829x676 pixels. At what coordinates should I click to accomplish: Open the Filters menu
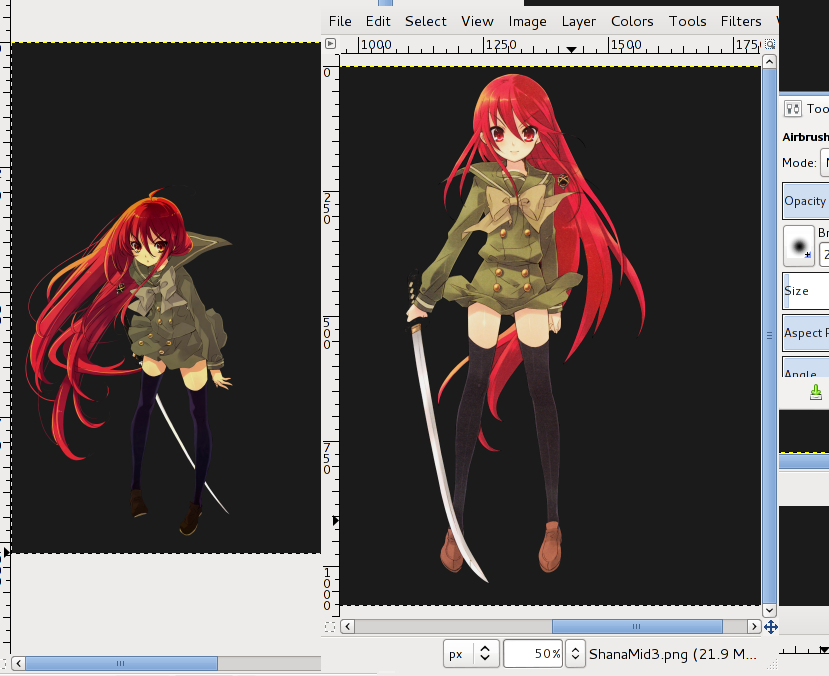pyautogui.click(x=741, y=21)
